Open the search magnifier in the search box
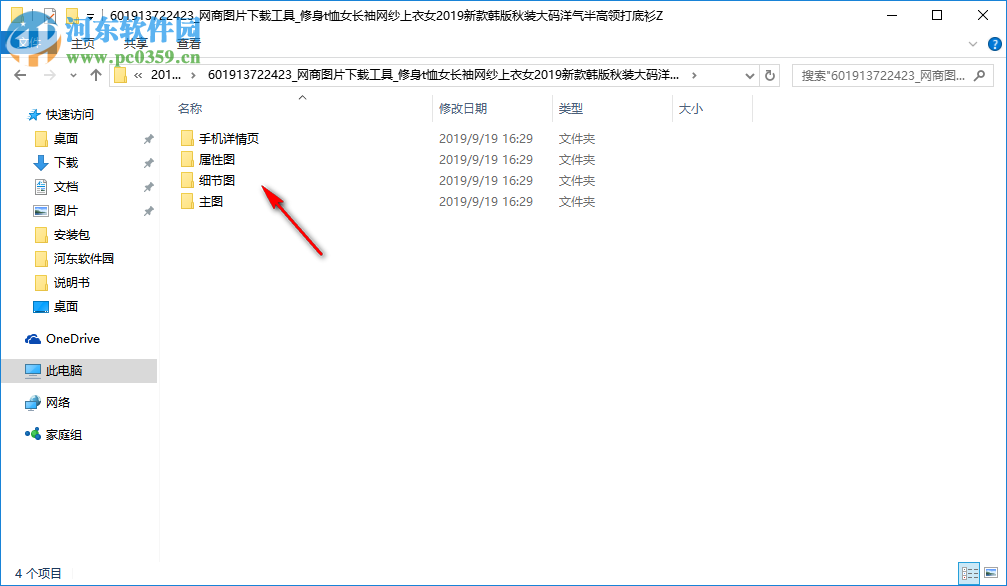The image size is (1007, 586). coord(980,74)
